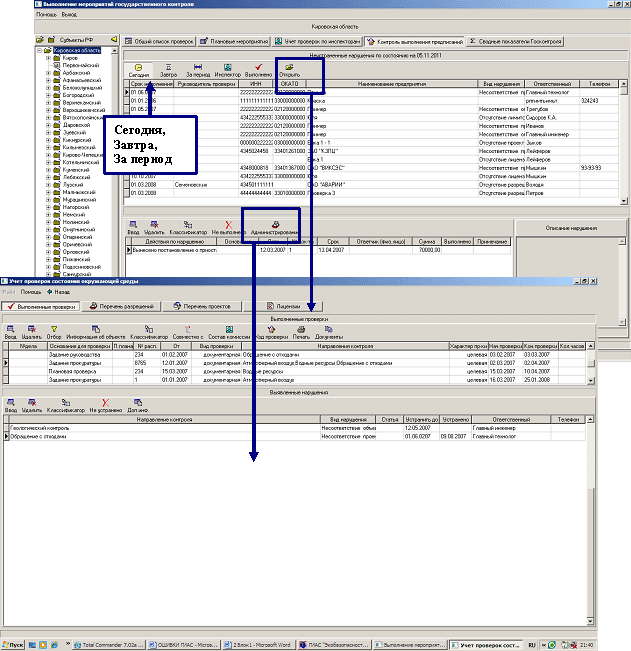Collapse the Кировская область tree node
This screenshot has height=651, width=631.
click(37, 50)
